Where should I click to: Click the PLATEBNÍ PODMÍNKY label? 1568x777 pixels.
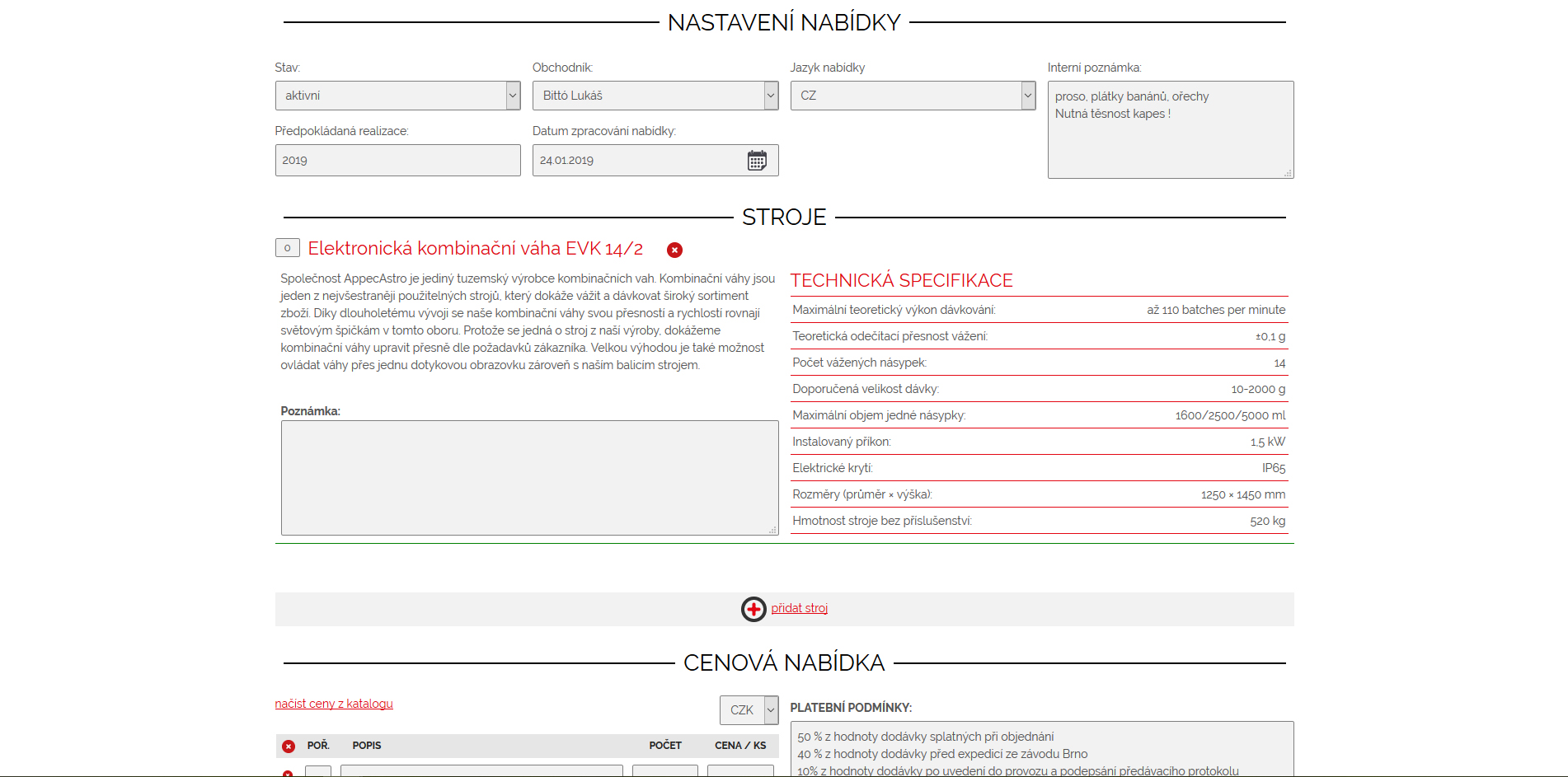point(851,708)
